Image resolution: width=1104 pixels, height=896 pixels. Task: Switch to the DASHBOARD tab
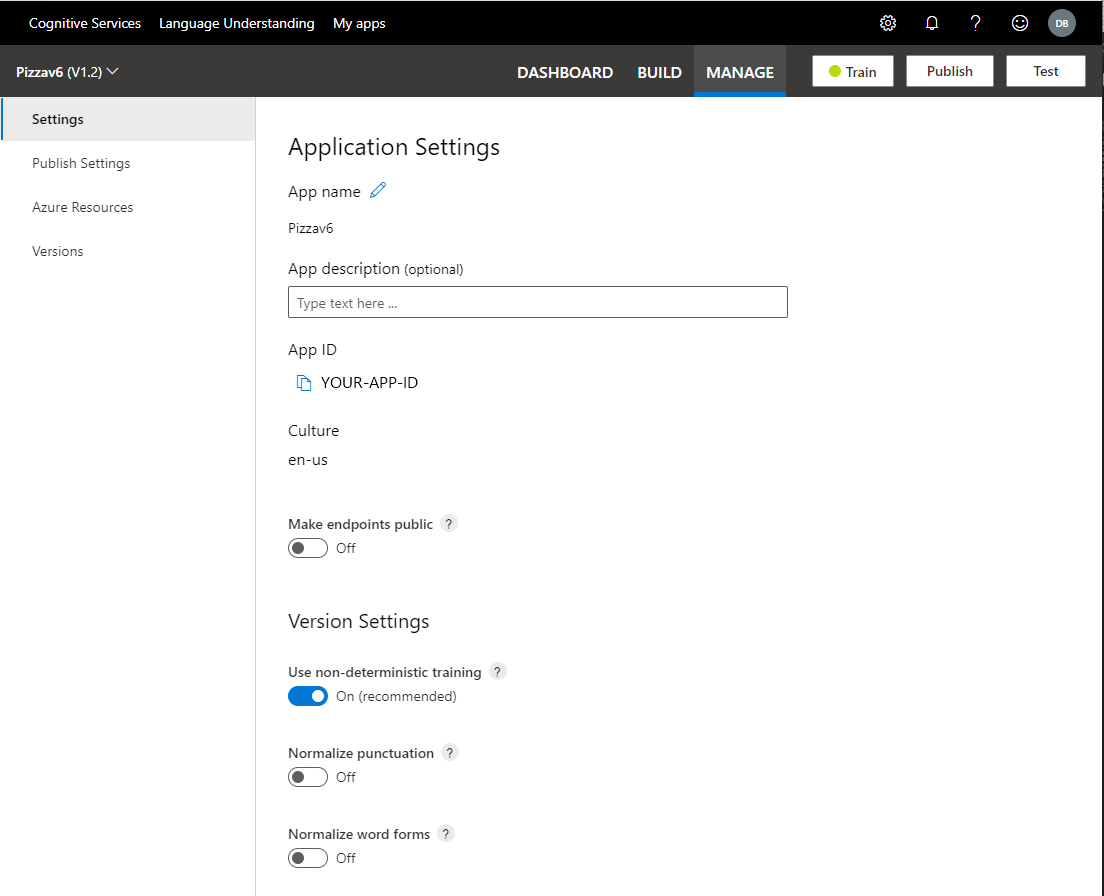565,72
